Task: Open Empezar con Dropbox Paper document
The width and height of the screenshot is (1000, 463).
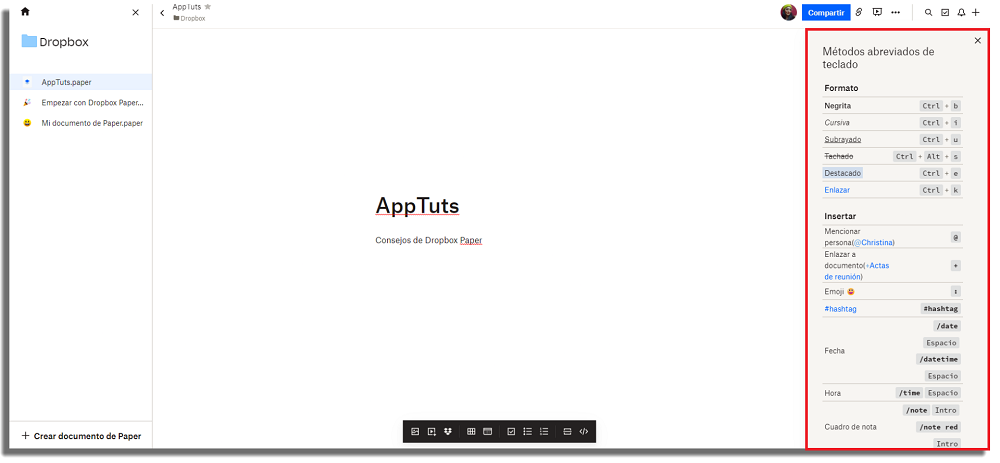Action: pyautogui.click(x=80, y=102)
